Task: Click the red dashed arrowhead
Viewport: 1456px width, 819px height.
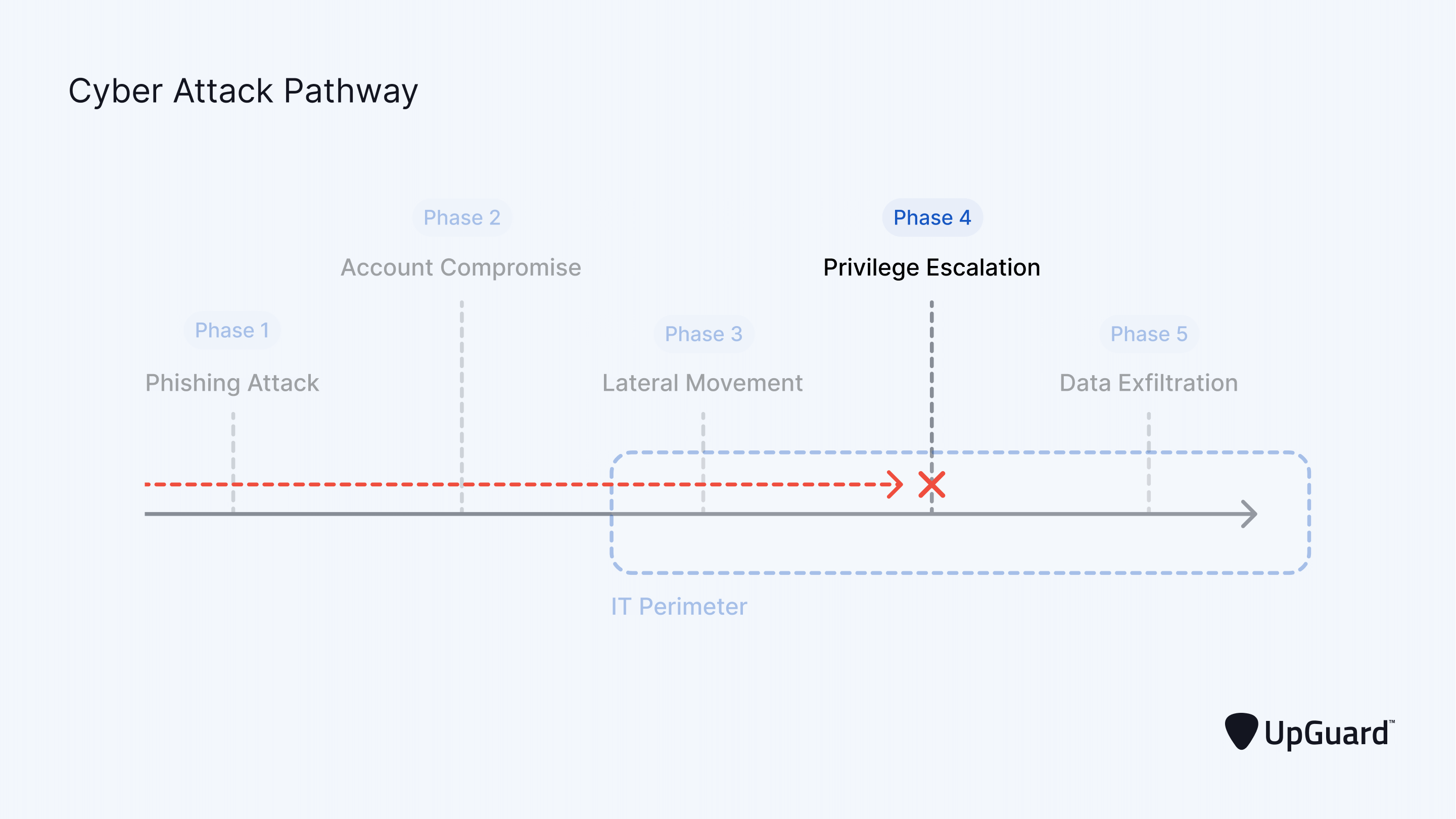Action: (895, 485)
